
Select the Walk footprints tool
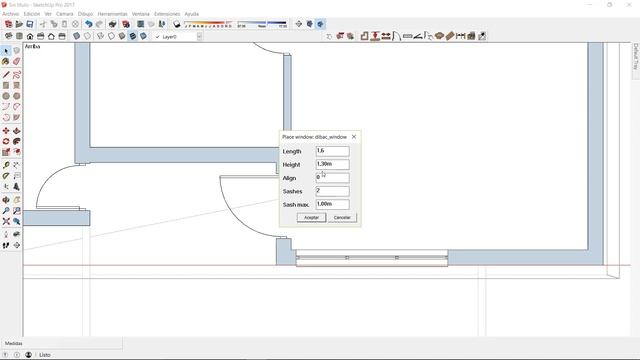click(6, 245)
